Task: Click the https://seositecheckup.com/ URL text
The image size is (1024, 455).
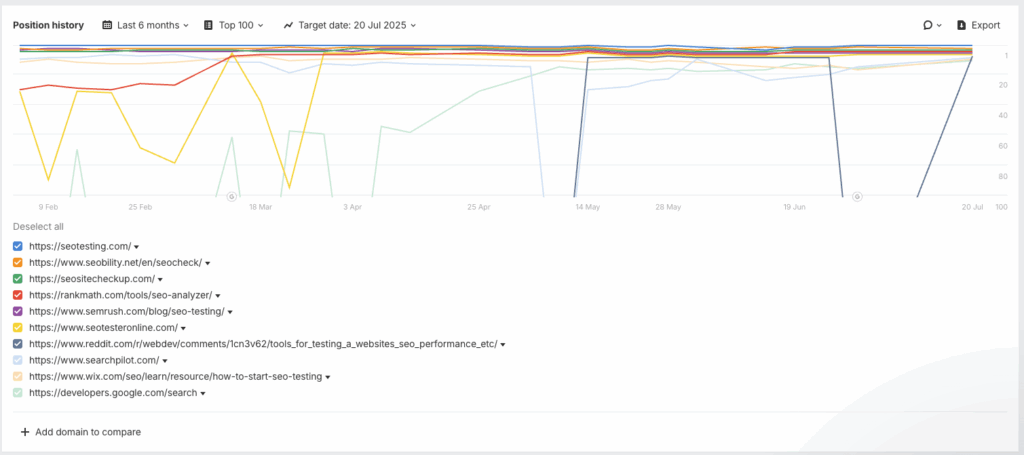Action: (x=92, y=279)
